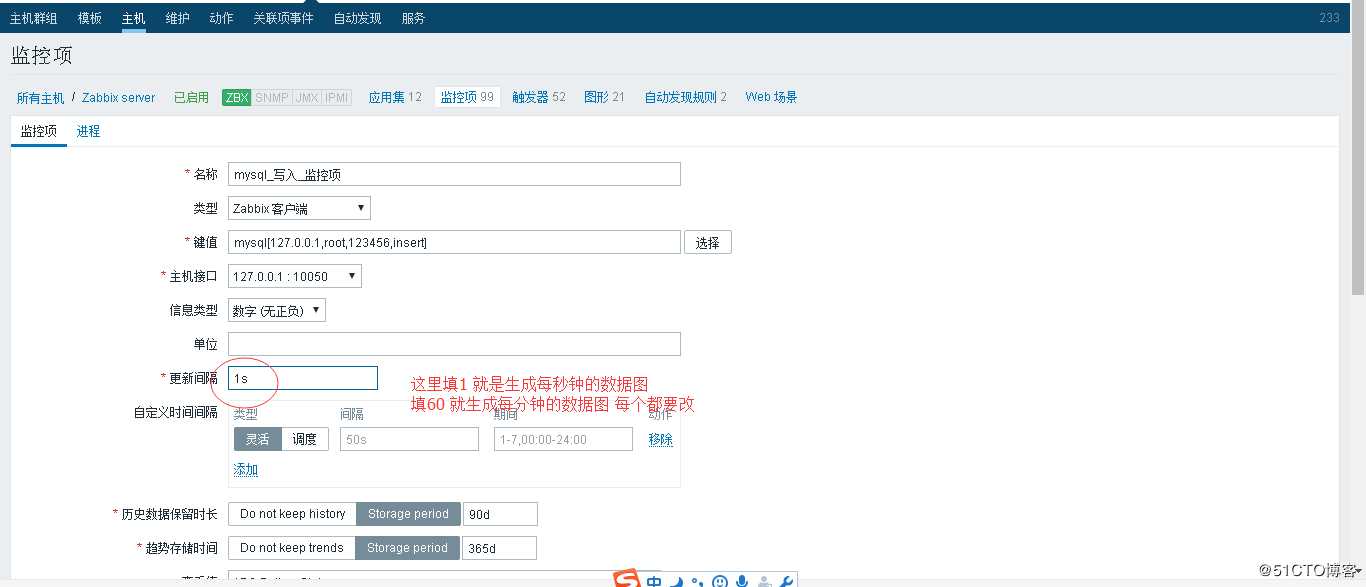The height and width of the screenshot is (587, 1366).
Task: Click 移除 to remove interval row
Action: pyautogui.click(x=661, y=439)
